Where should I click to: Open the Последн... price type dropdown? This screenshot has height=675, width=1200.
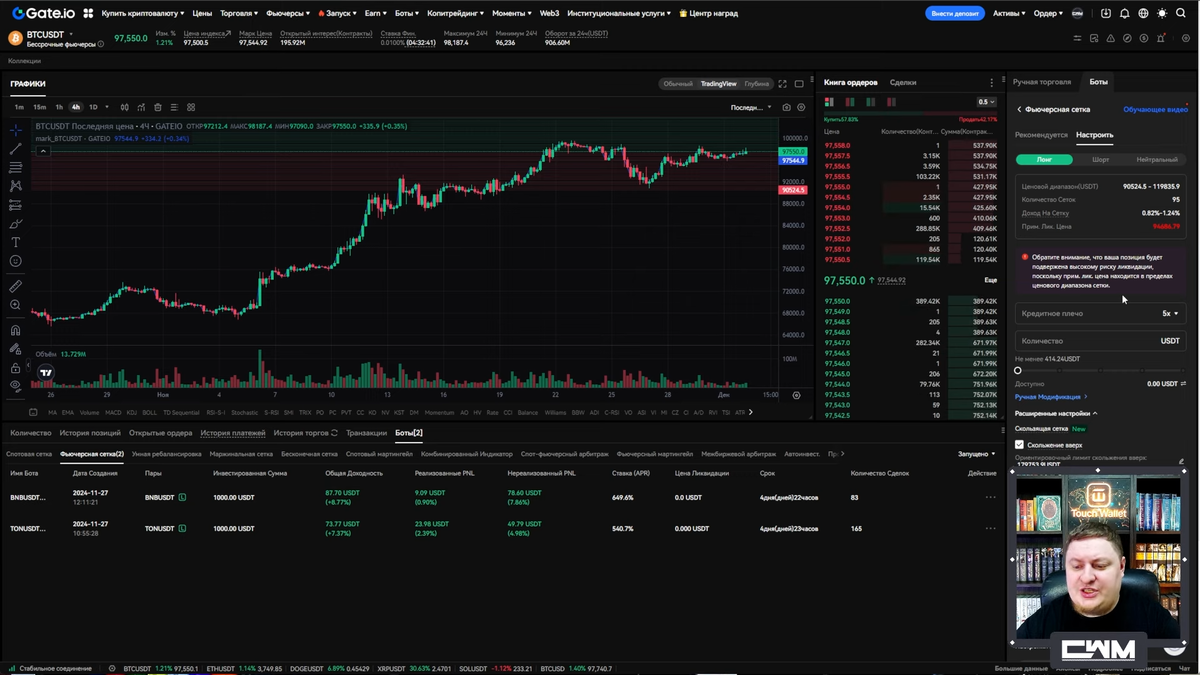(751, 107)
